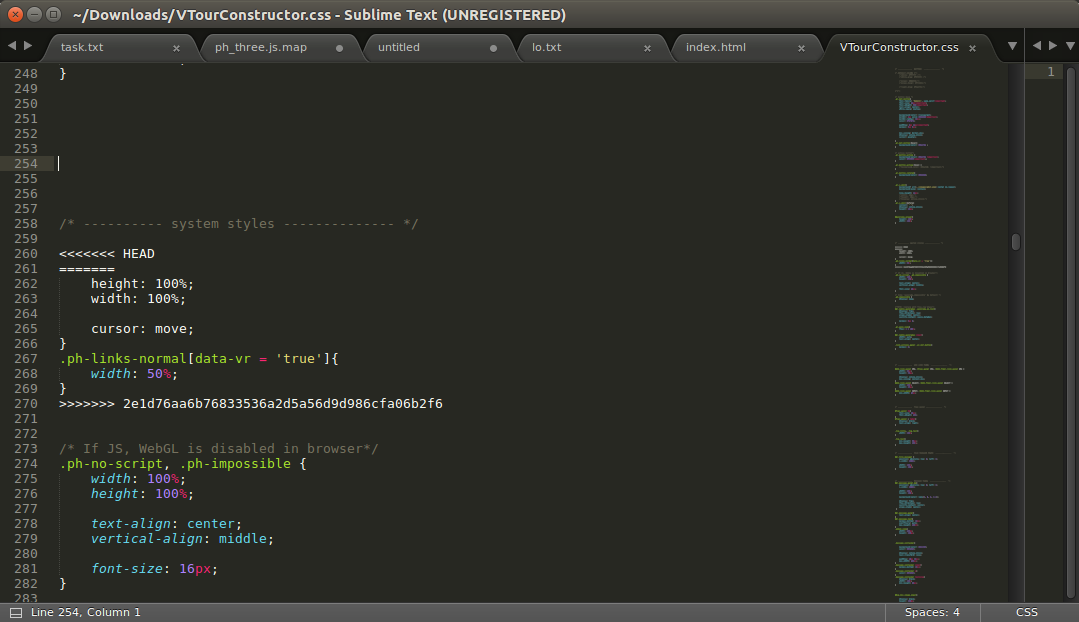Image resolution: width=1079 pixels, height=622 pixels.
Task: Click second pane's right tab arrow
Action: [1053, 45]
